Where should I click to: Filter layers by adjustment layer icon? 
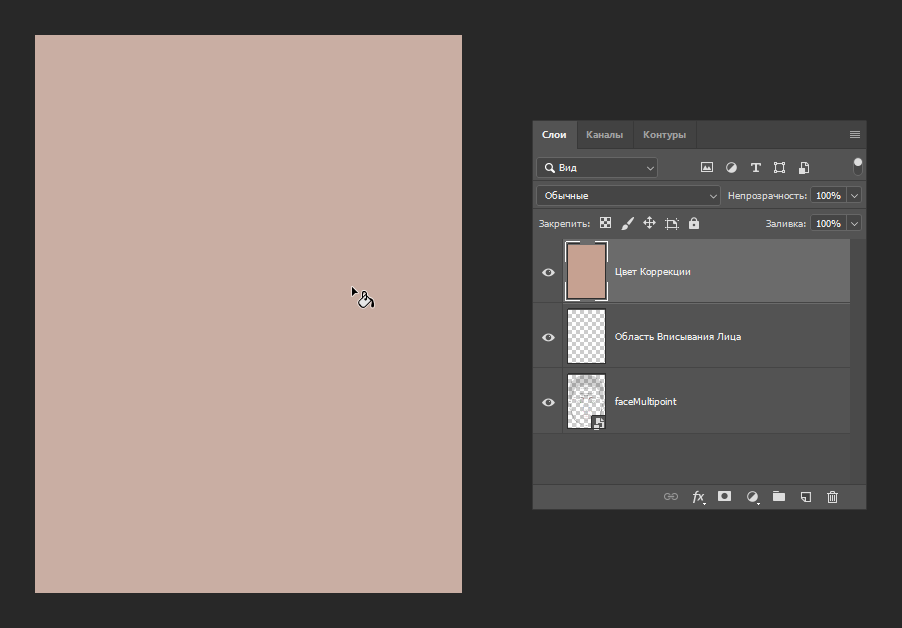click(x=731, y=167)
